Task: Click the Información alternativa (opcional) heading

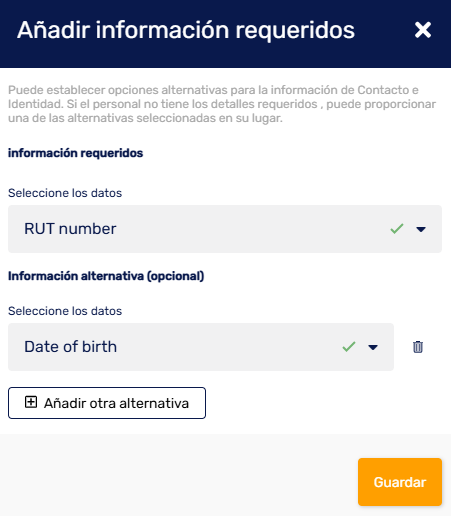Action: pos(106,276)
